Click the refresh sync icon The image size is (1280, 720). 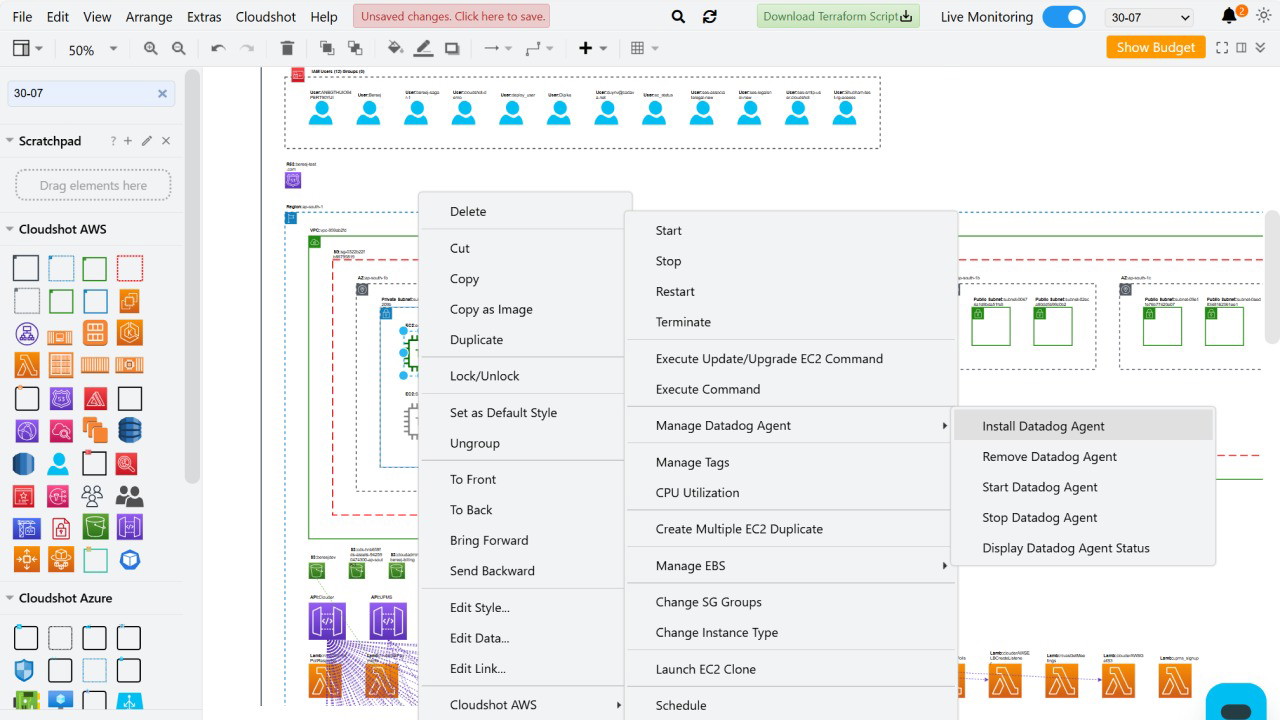pyautogui.click(x=710, y=17)
